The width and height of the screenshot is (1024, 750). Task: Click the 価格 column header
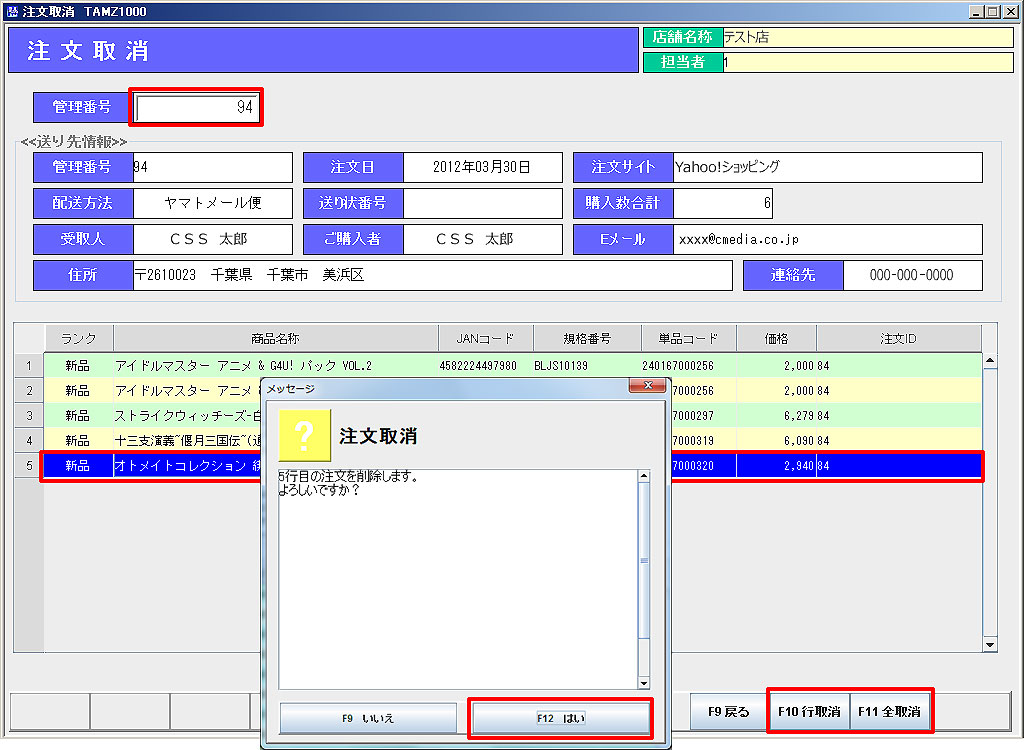[776, 339]
